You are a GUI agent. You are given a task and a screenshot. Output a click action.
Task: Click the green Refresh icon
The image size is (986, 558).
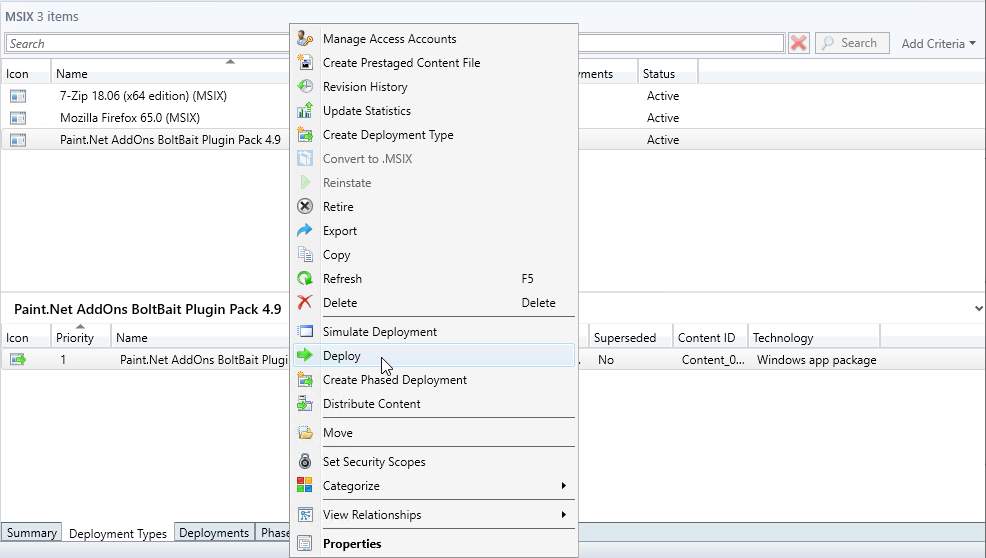[306, 279]
